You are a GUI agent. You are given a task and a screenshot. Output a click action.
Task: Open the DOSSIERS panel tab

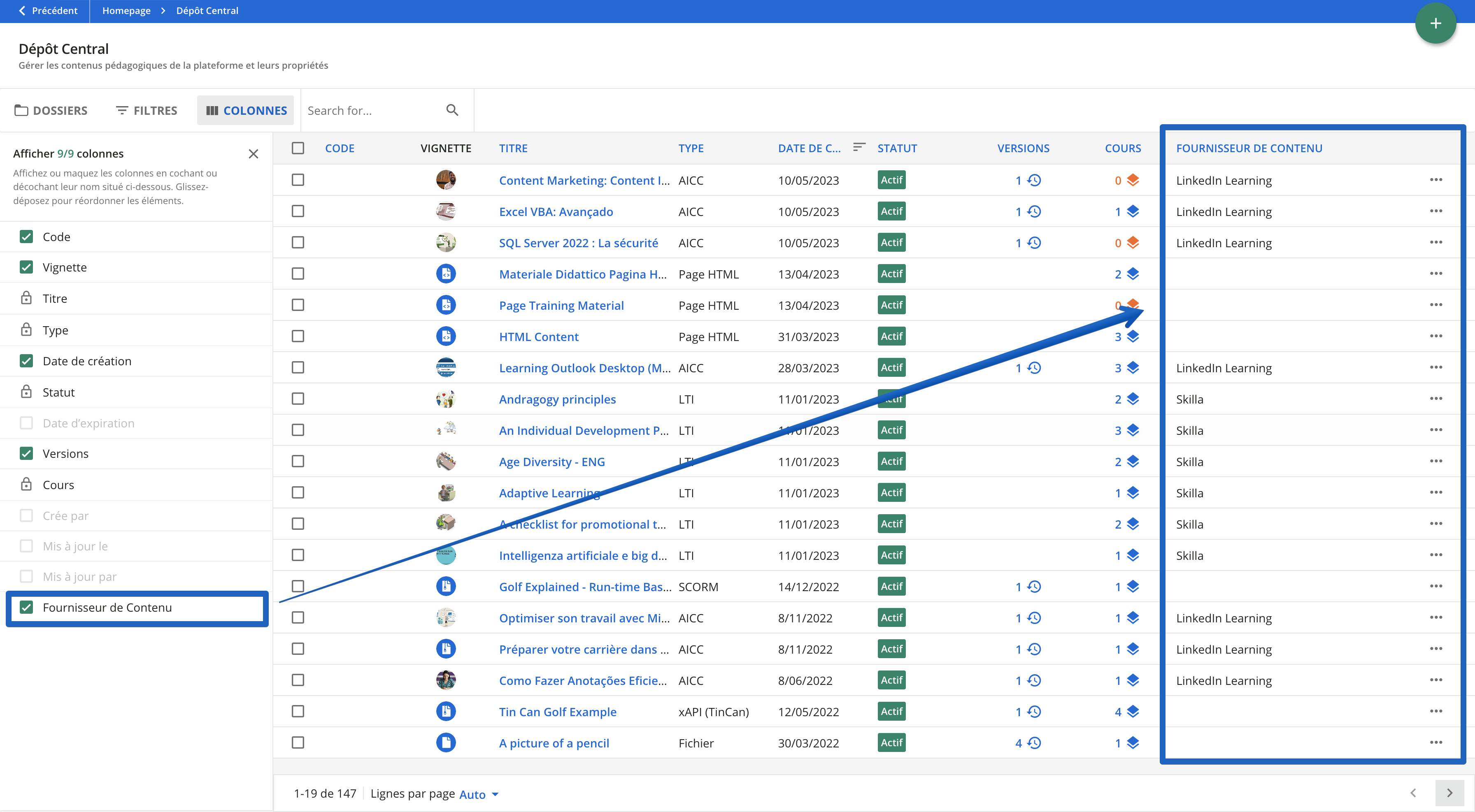[51, 110]
